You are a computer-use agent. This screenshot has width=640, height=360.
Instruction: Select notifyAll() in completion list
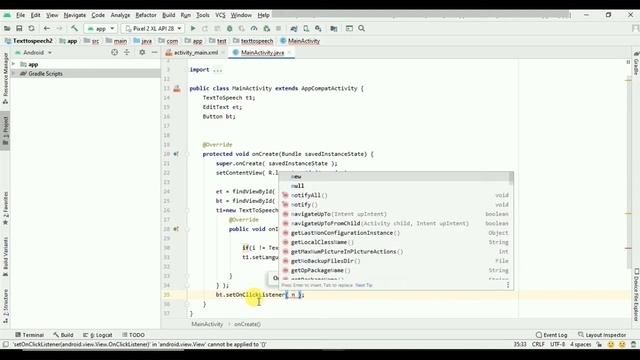coord(395,196)
